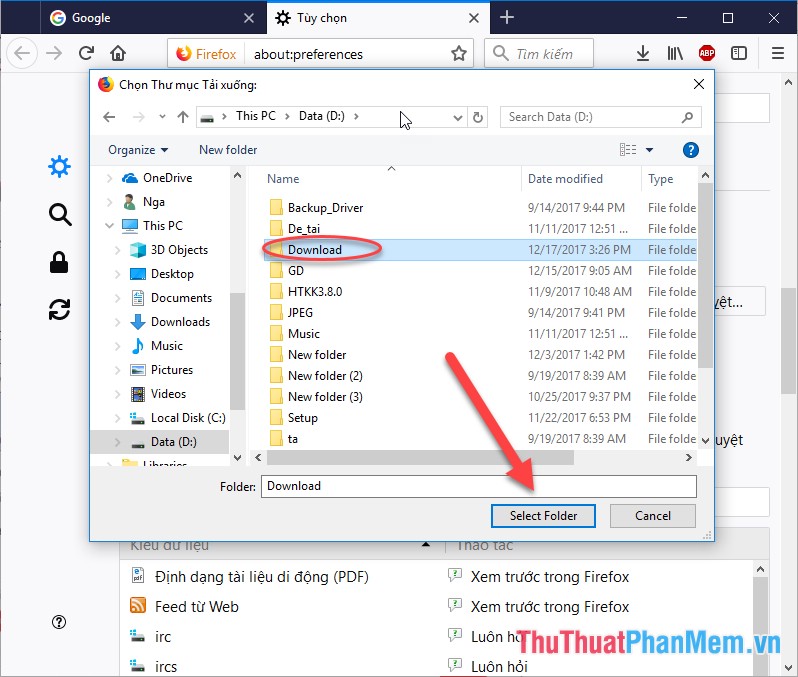Select the Sync arrows category in preferences
798x677 pixels.
pyautogui.click(x=60, y=309)
